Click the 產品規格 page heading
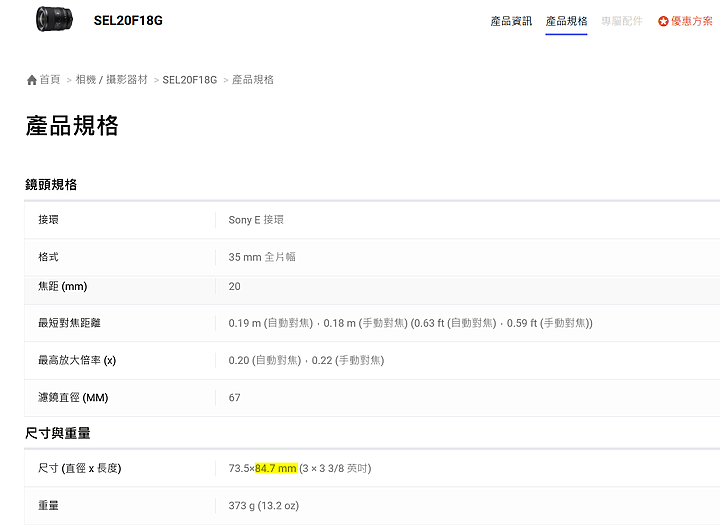The width and height of the screenshot is (720, 530). point(72,125)
